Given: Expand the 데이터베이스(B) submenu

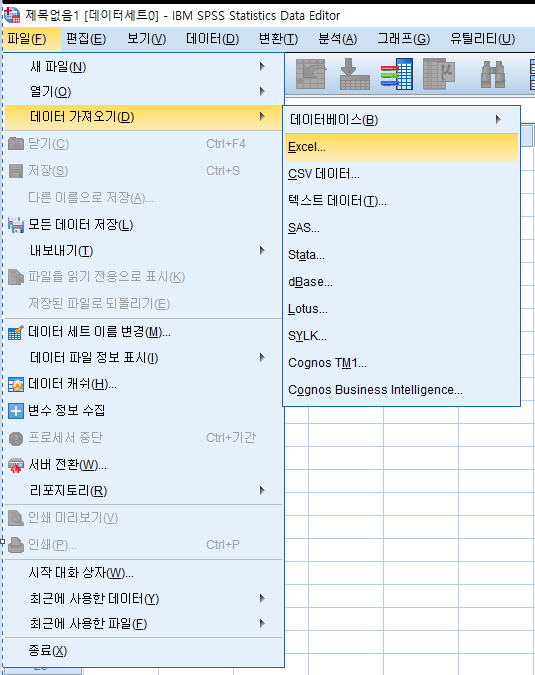Looking at the screenshot, I should [x=401, y=120].
